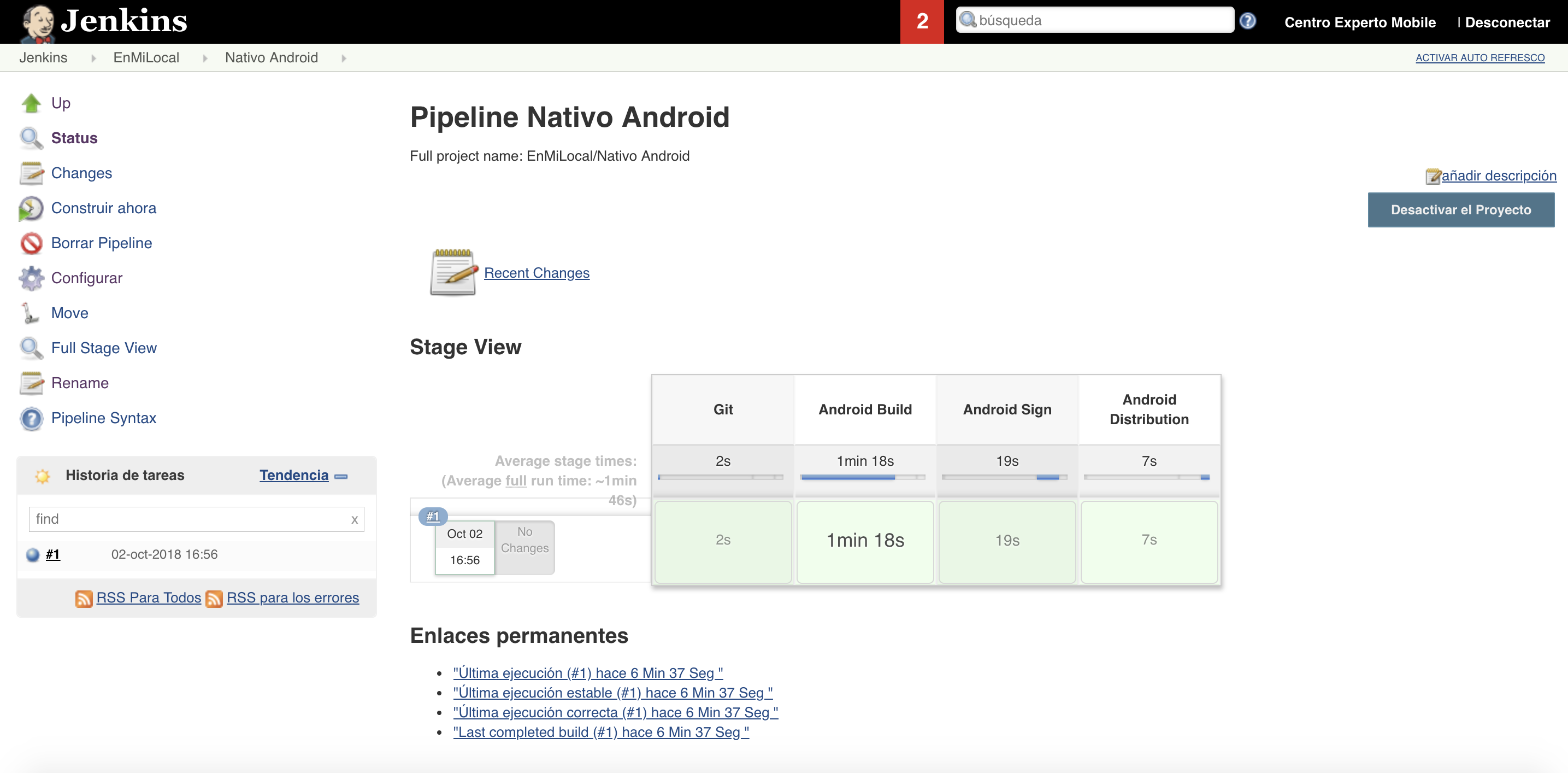Click the RSS para los errores feed icon
The height and width of the screenshot is (773, 1568).
(x=214, y=599)
